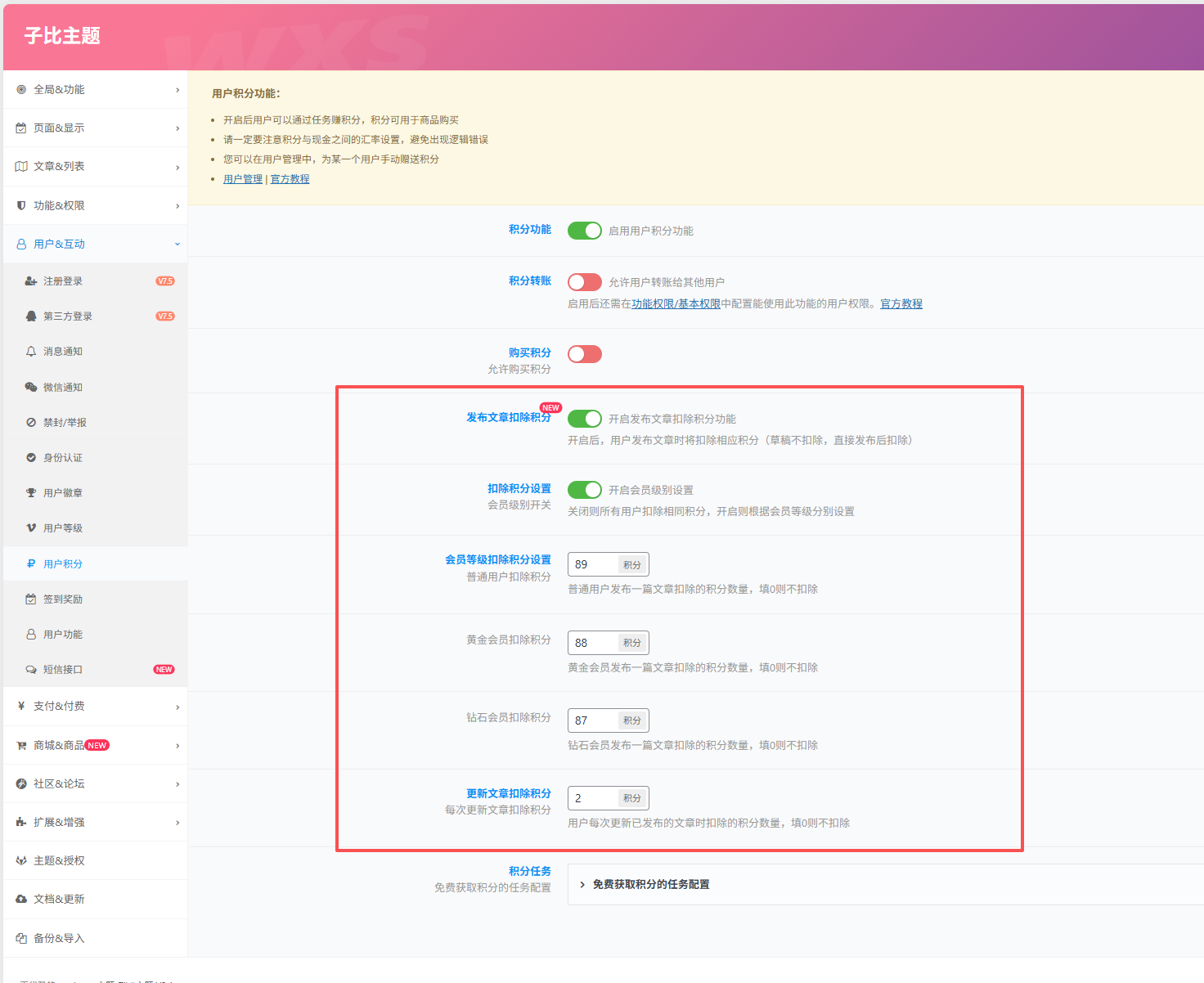Turn off the 发布文章扣除积分 toggle
The width and height of the screenshot is (1204, 983).
click(584, 419)
